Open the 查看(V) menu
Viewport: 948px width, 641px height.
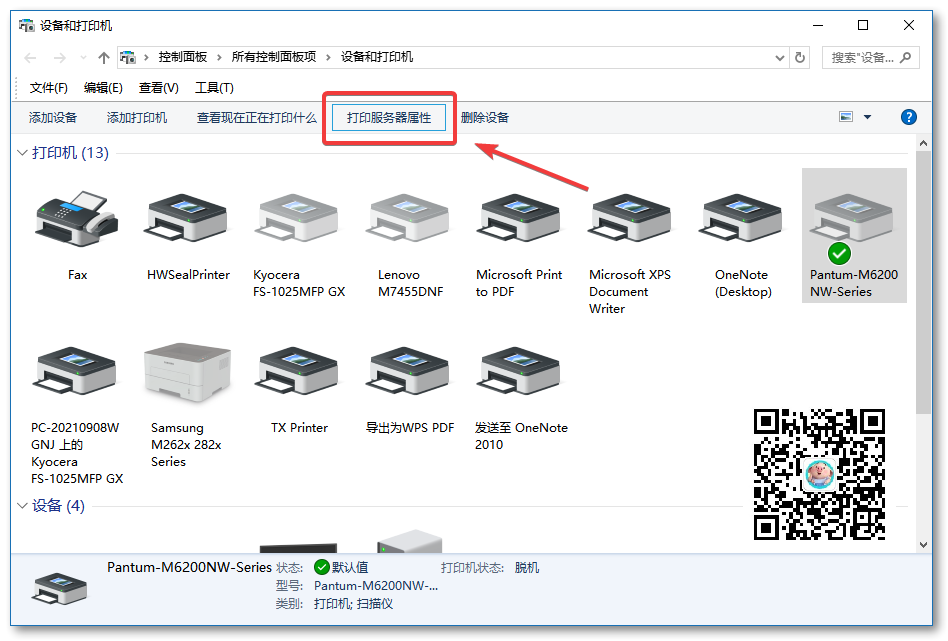pyautogui.click(x=158, y=87)
